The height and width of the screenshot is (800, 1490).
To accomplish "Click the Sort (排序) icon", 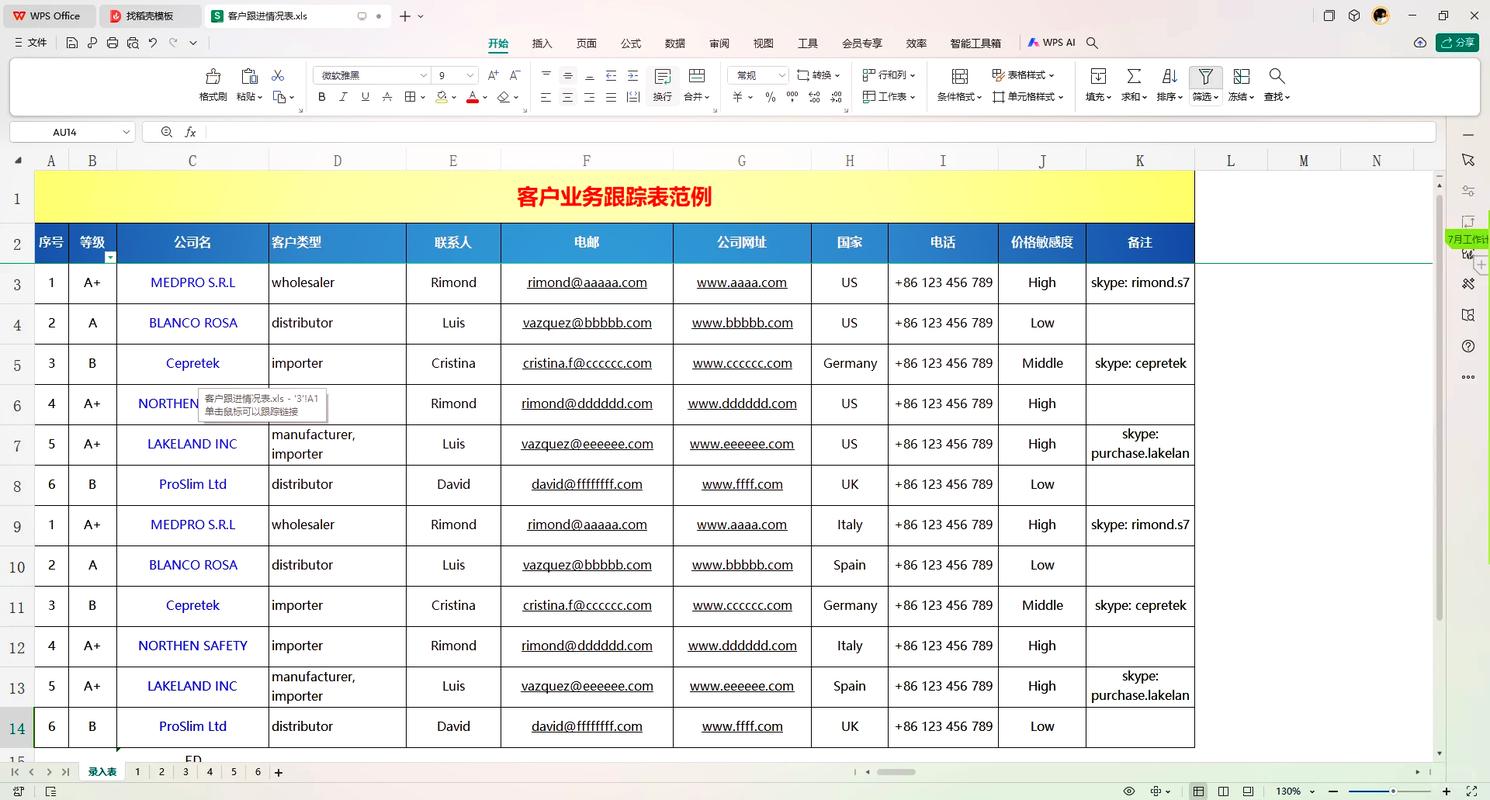I will (x=1169, y=76).
